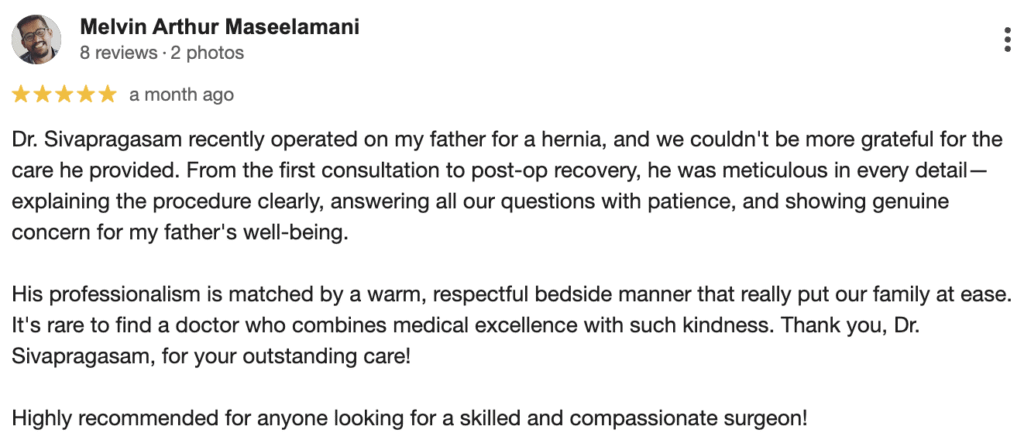1024x440 pixels.
Task: Click the "8 reviews" count
Action: pyautogui.click(x=118, y=53)
